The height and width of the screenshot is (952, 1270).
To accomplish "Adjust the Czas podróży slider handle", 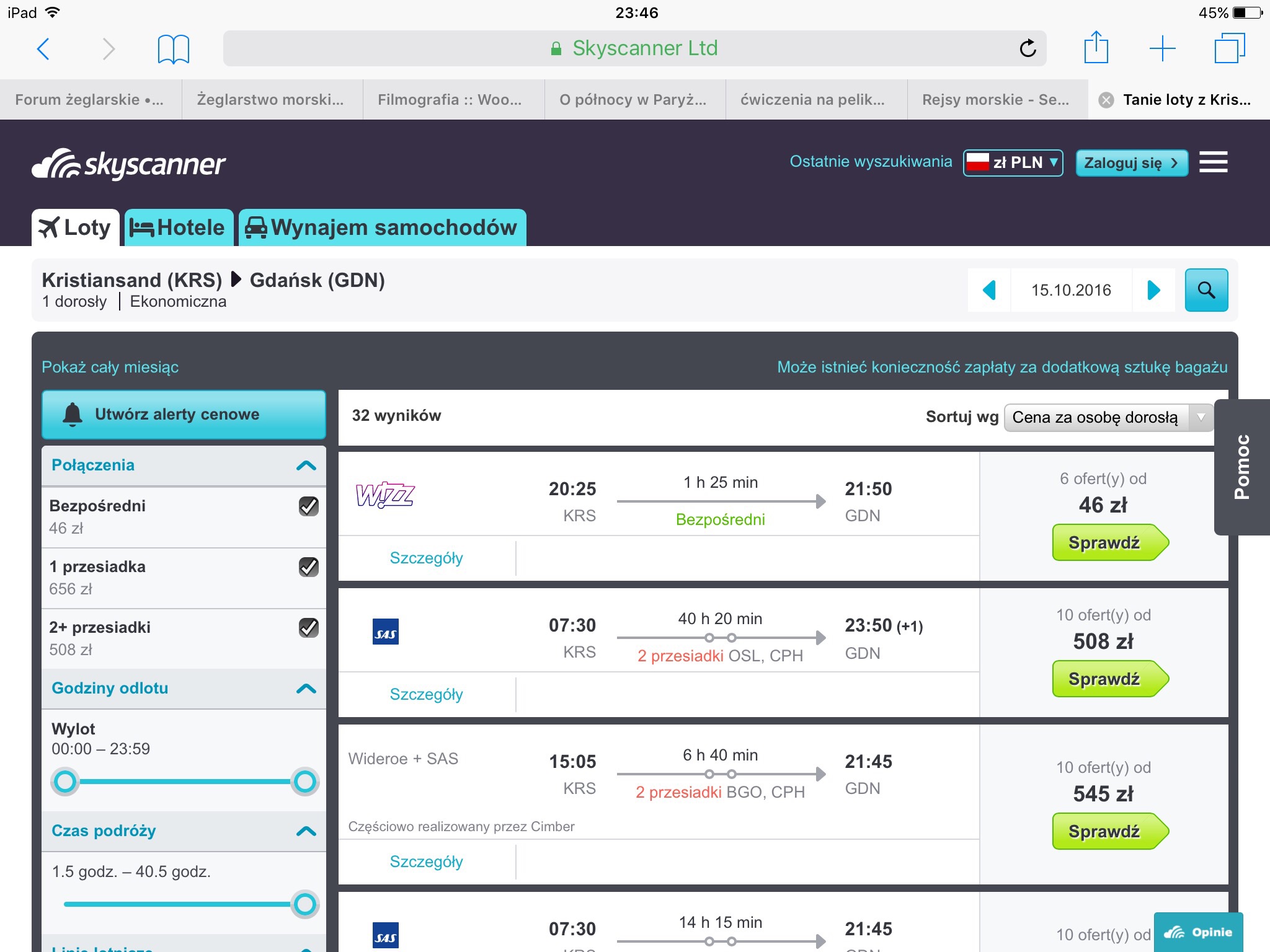I will (x=304, y=904).
